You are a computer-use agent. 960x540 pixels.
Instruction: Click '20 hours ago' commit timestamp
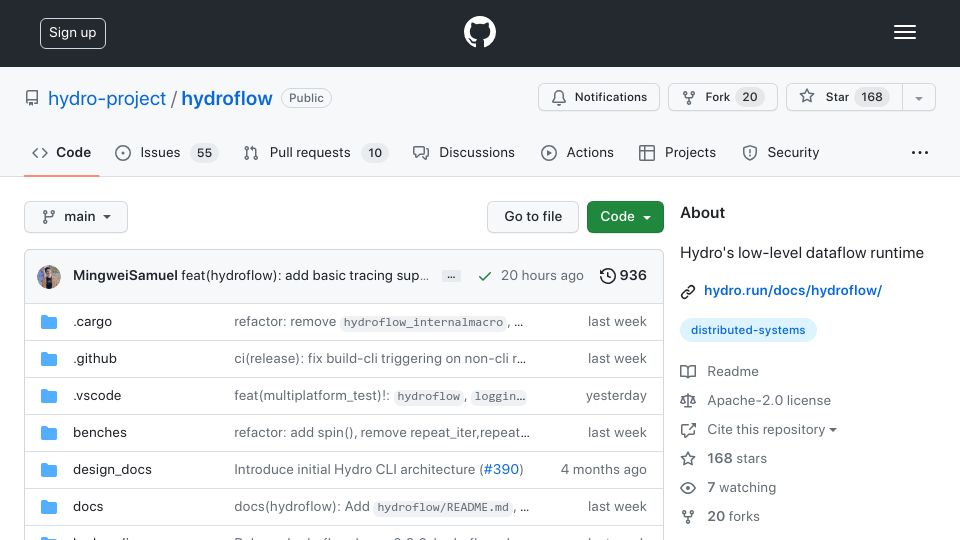[542, 276]
